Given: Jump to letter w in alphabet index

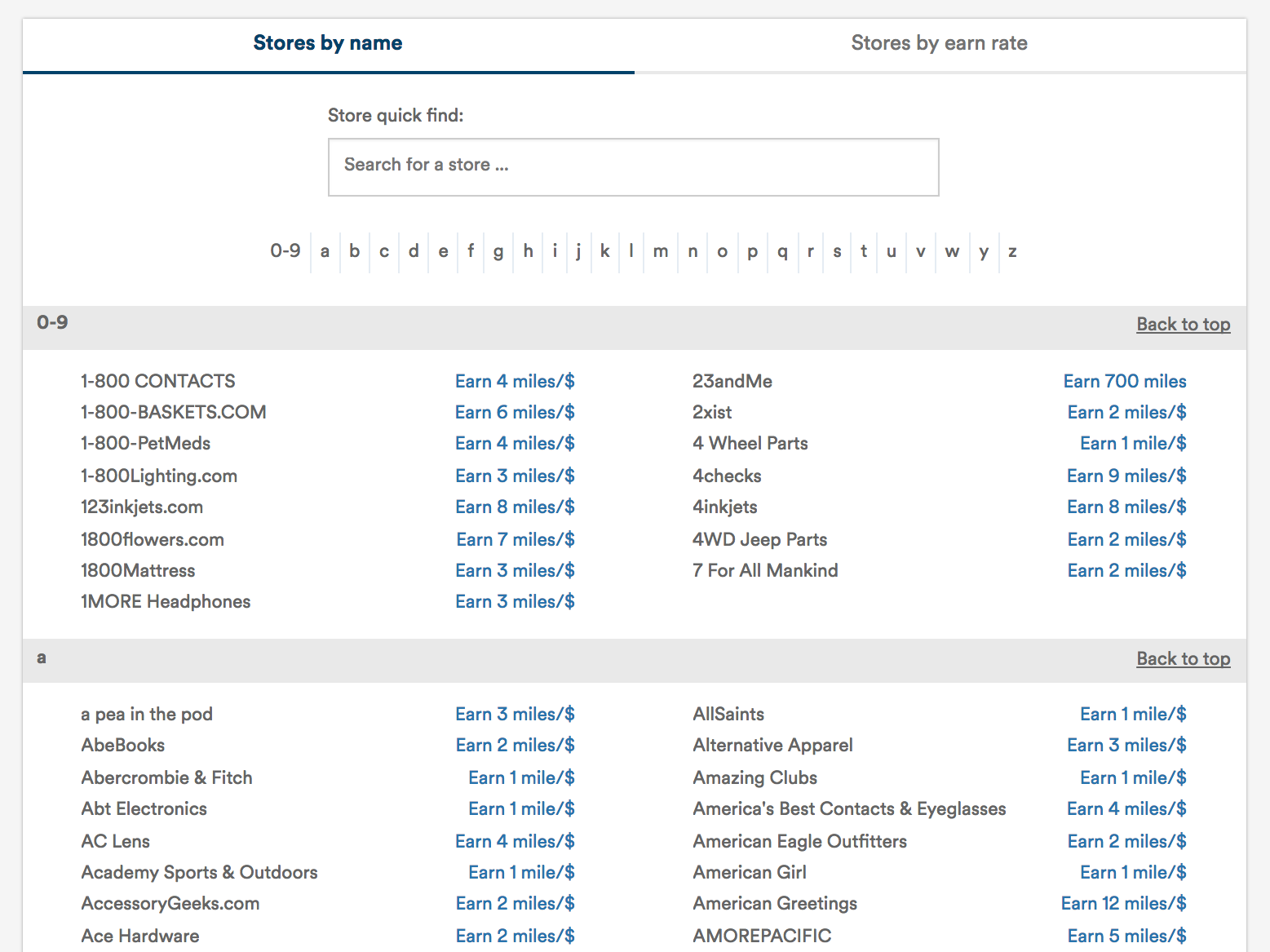Looking at the screenshot, I should (952, 251).
